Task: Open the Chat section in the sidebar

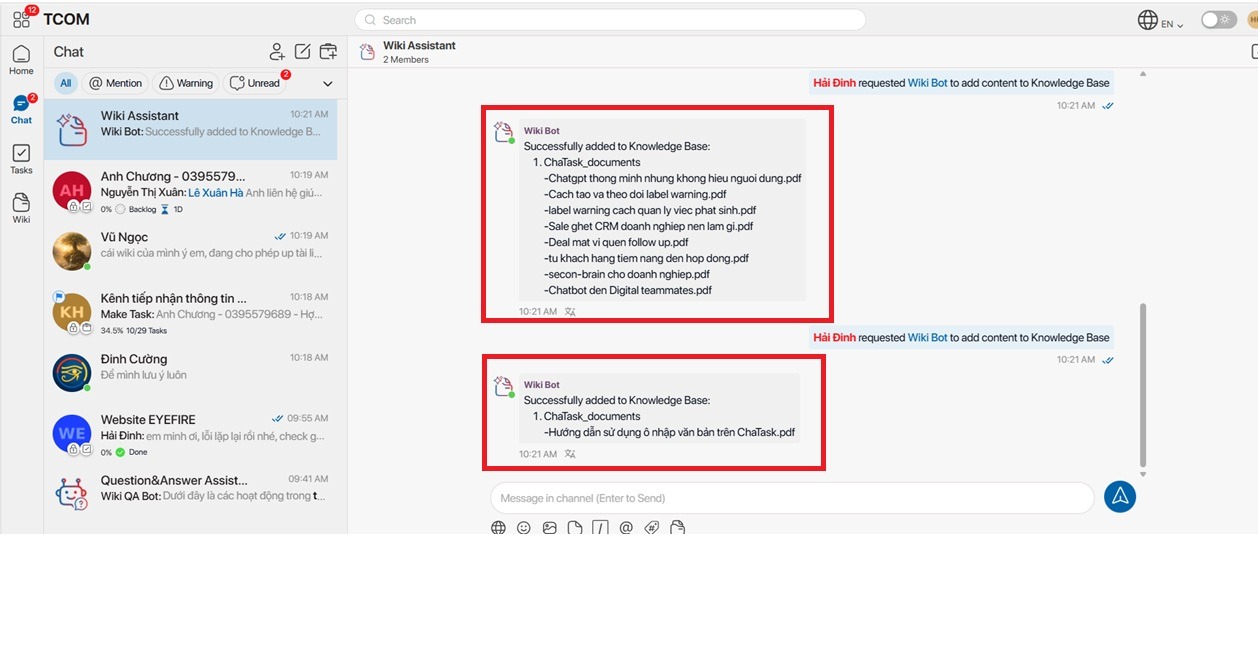Action: tap(21, 109)
